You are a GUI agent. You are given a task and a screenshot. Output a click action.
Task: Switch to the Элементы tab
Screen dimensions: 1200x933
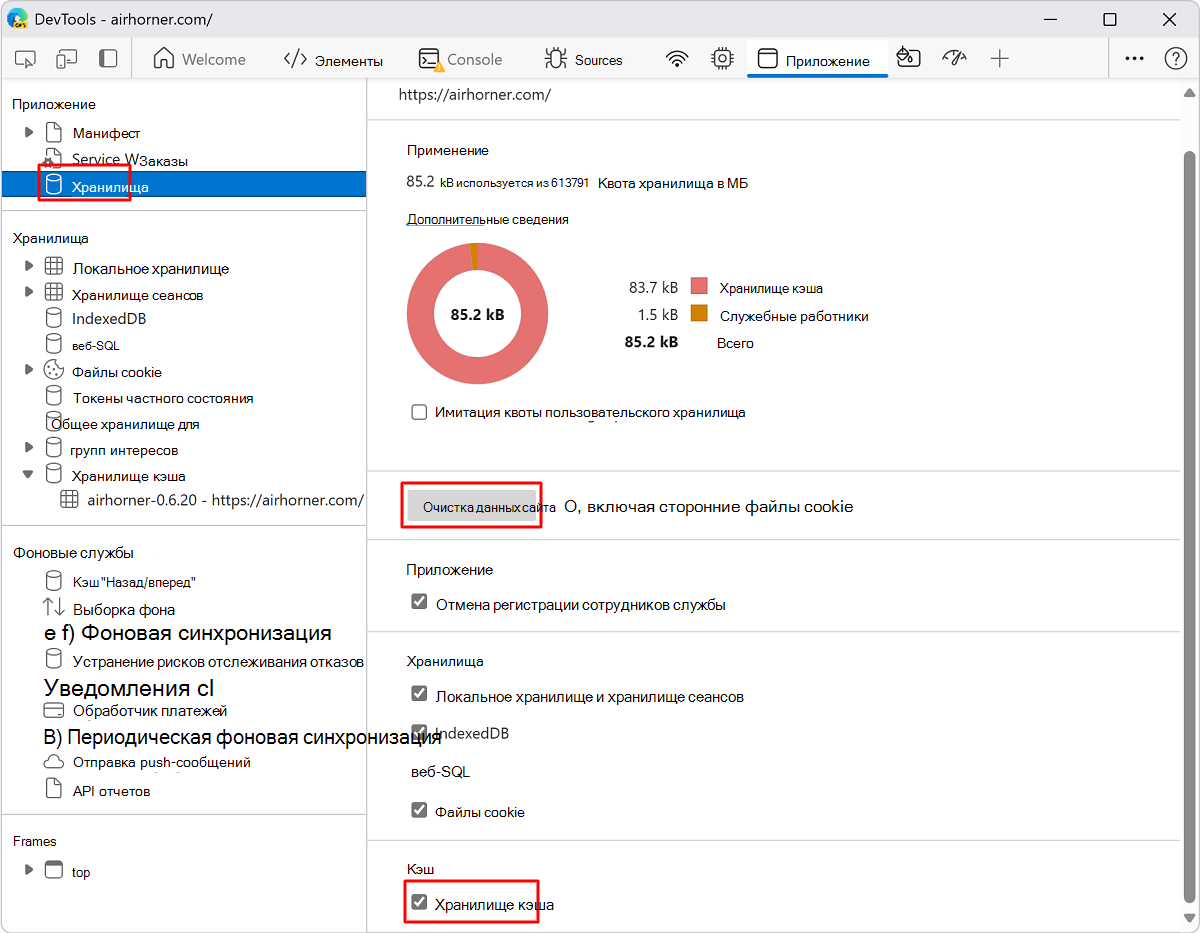(333, 59)
